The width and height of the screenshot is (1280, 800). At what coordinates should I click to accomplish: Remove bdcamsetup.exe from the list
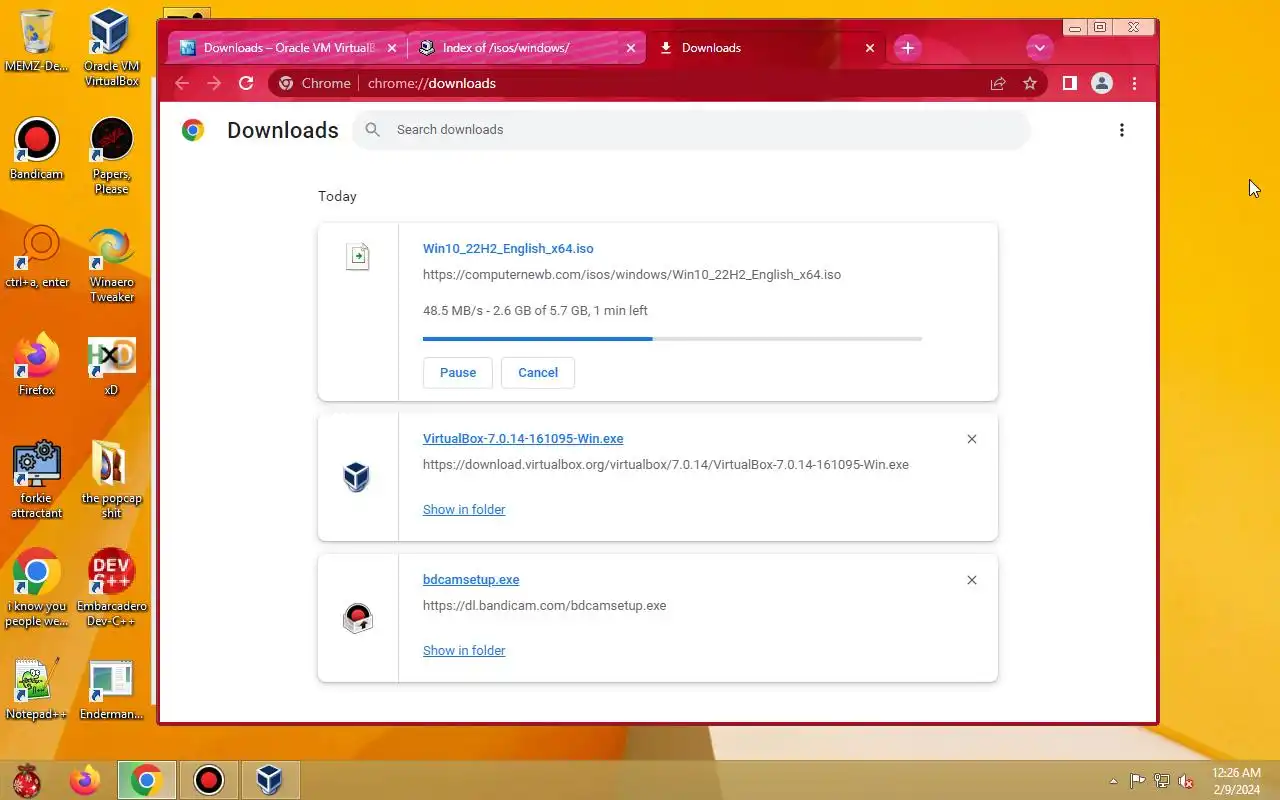(x=972, y=580)
